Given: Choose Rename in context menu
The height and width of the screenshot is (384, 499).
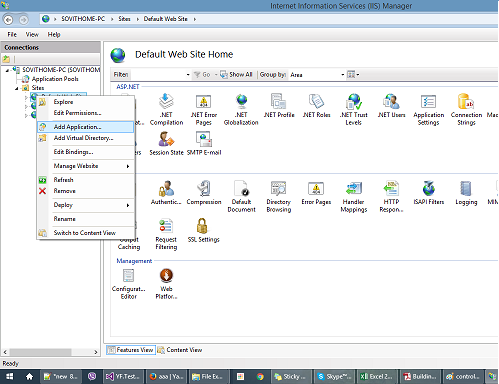Looking at the screenshot, I should point(86,219).
